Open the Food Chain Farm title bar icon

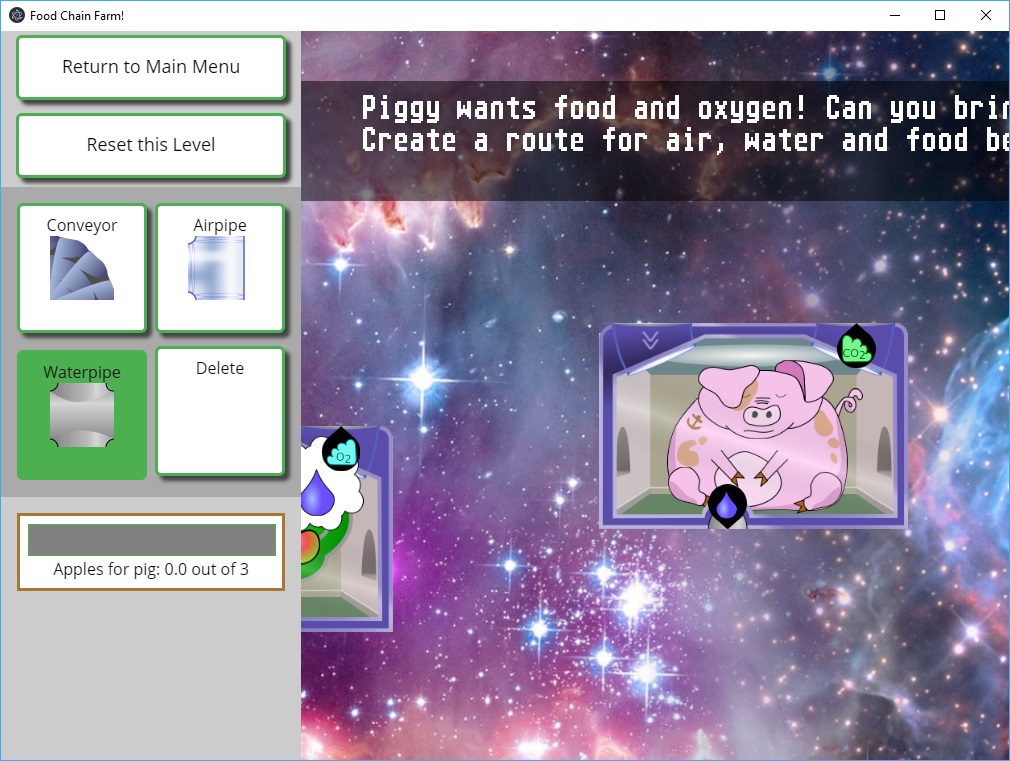pyautogui.click(x=16, y=15)
